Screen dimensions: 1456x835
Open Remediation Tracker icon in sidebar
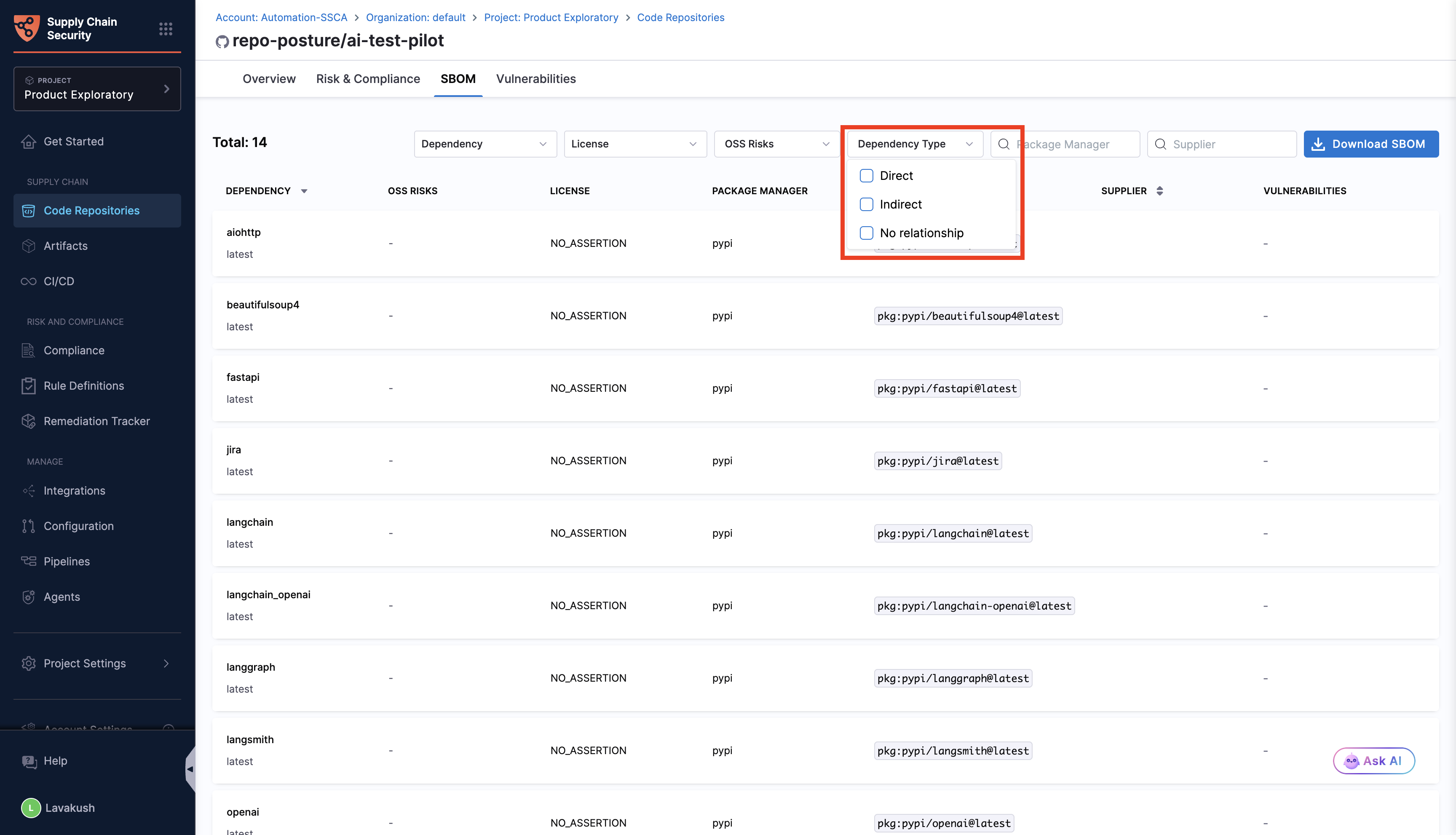(29, 422)
